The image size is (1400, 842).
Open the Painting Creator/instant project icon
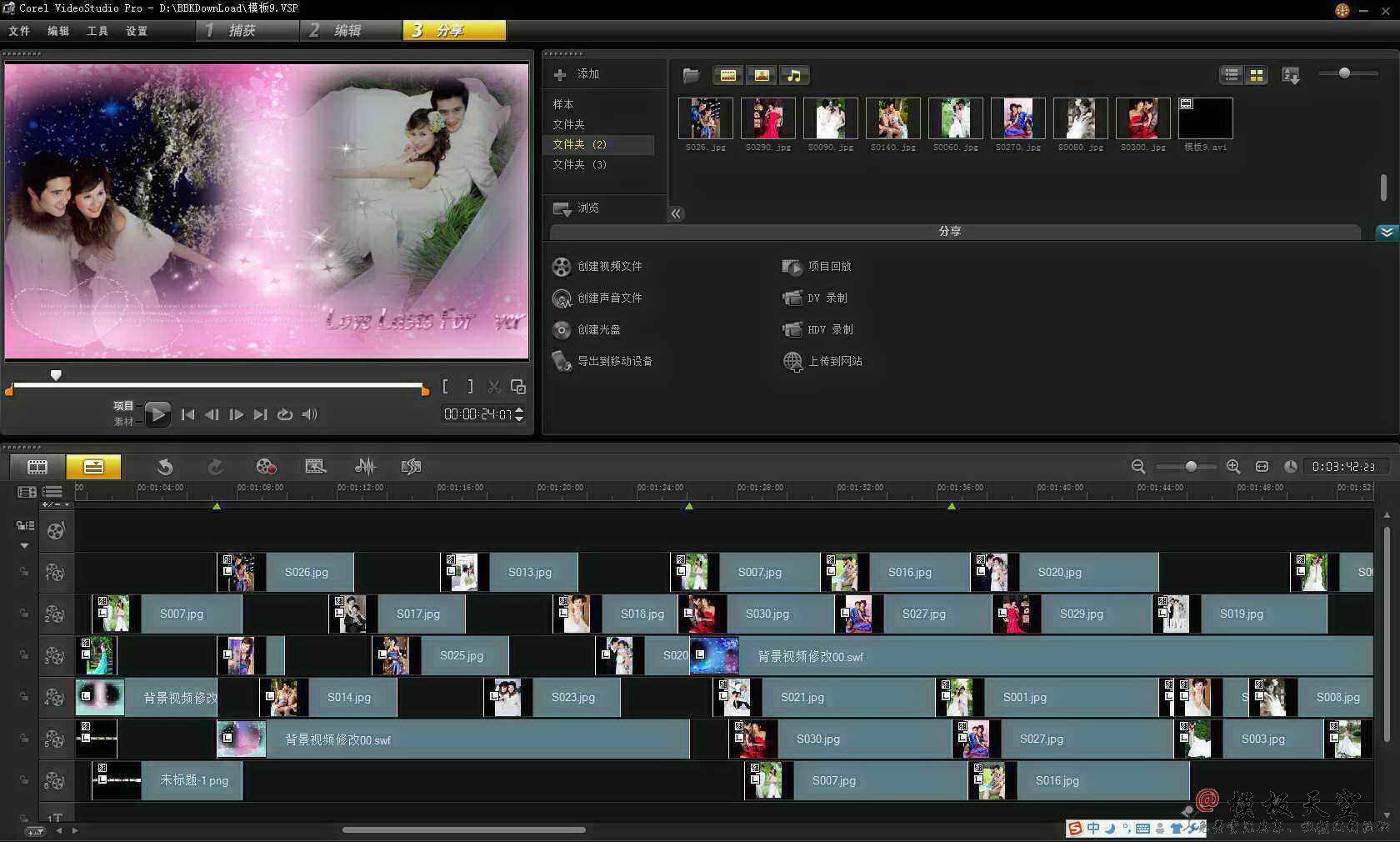point(315,467)
